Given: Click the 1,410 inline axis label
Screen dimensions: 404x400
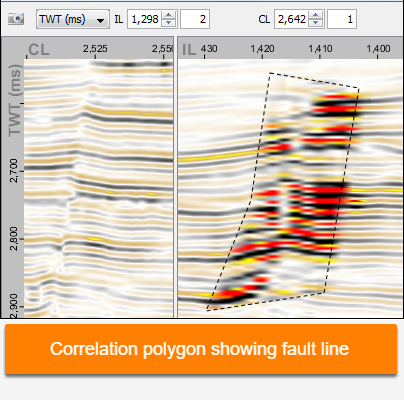Looking at the screenshot, I should pyautogui.click(x=320, y=49).
